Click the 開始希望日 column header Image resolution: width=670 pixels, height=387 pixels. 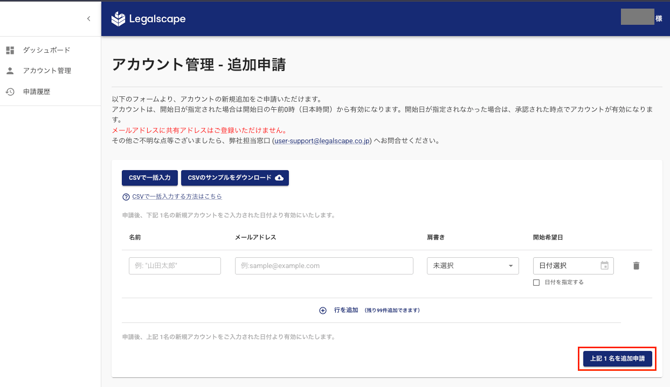click(x=548, y=237)
